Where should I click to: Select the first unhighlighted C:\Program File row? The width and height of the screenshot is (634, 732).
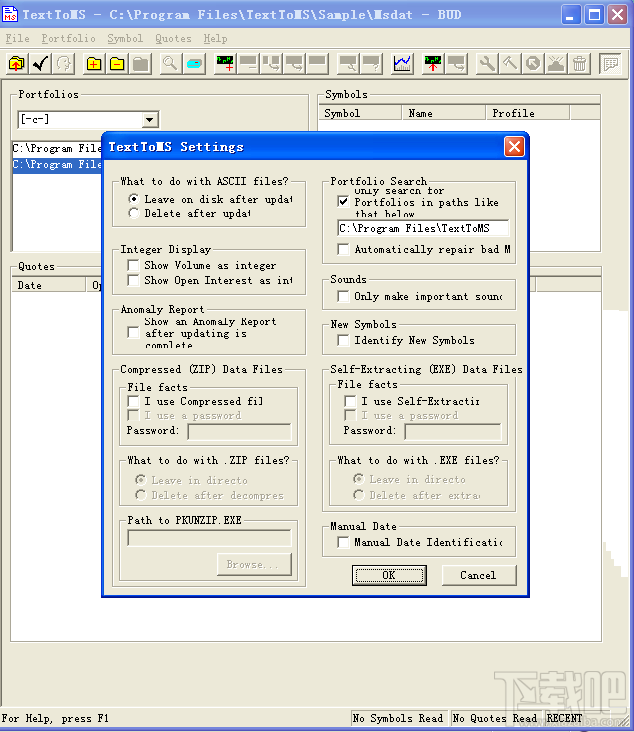(57, 148)
